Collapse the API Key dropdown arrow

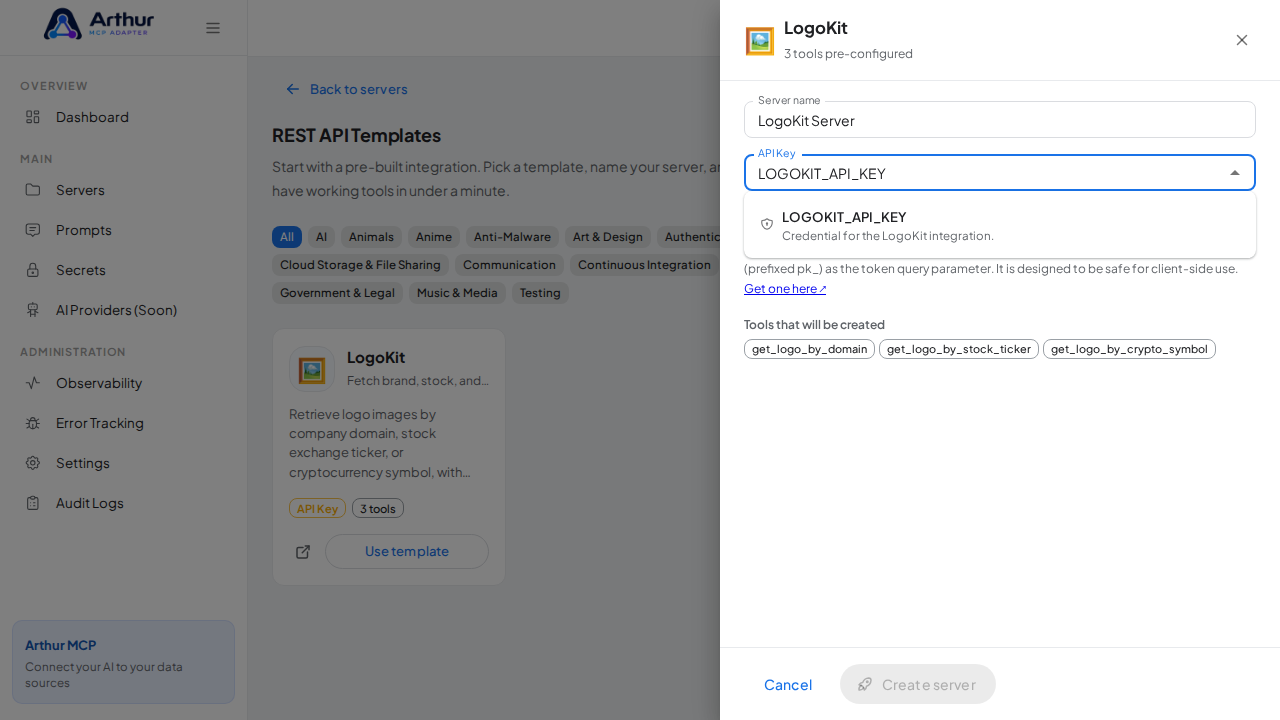coord(1235,173)
